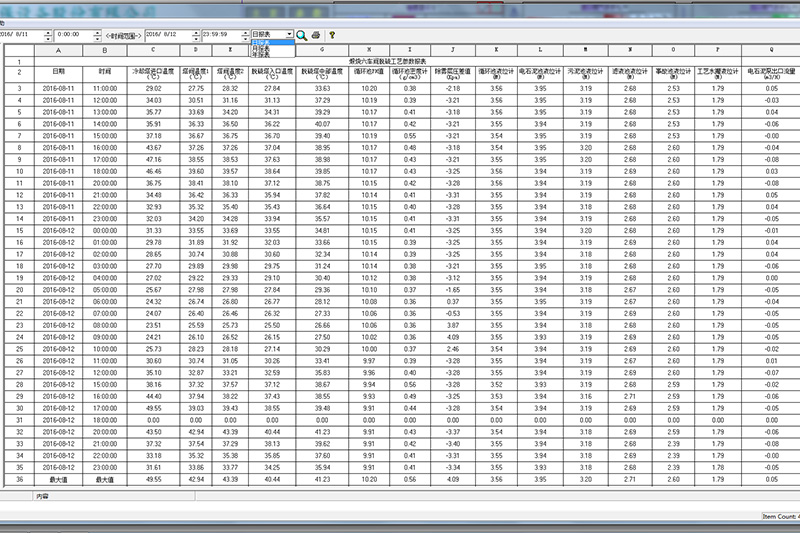Open help via the question mark icon

pos(332,34)
